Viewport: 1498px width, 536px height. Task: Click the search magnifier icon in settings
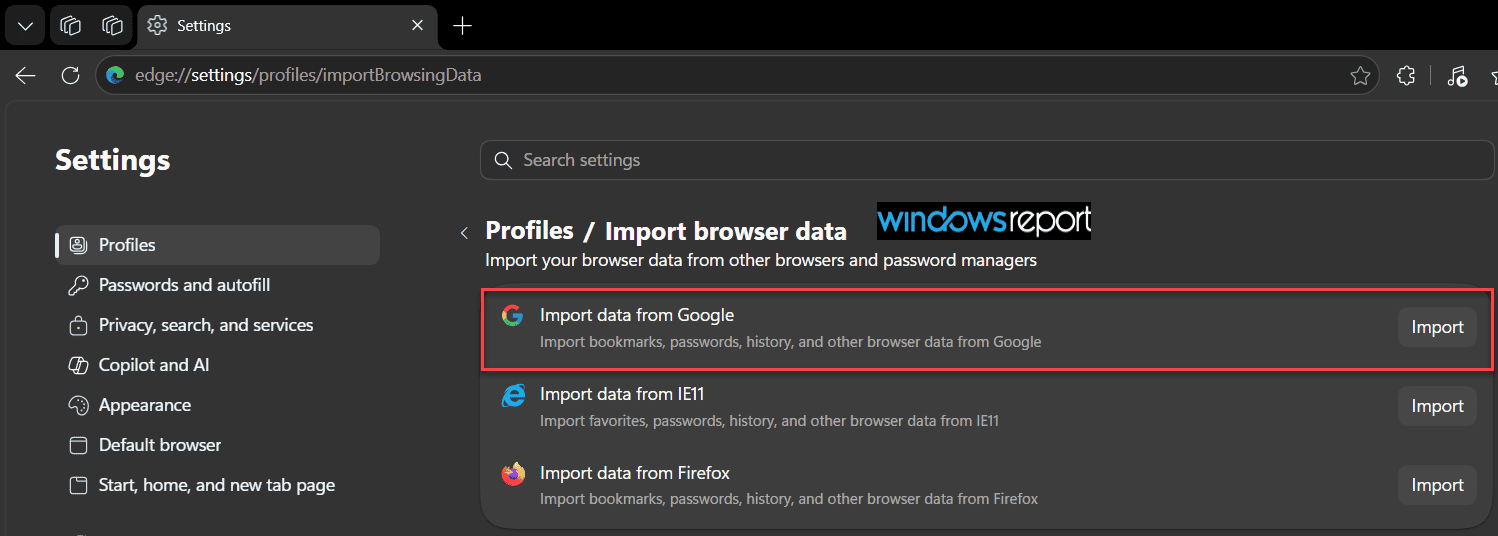(503, 160)
